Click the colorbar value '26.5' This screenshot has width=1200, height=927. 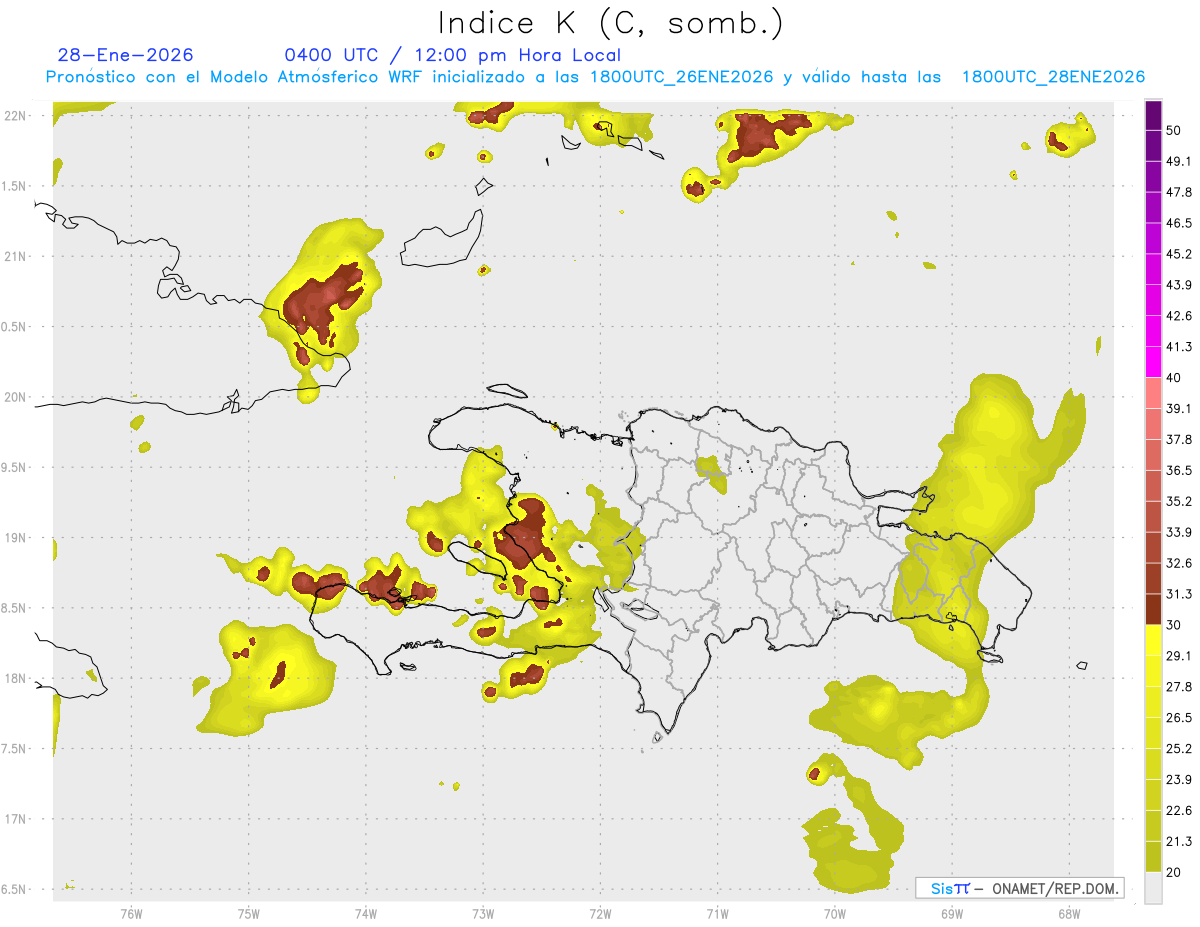tap(1179, 718)
